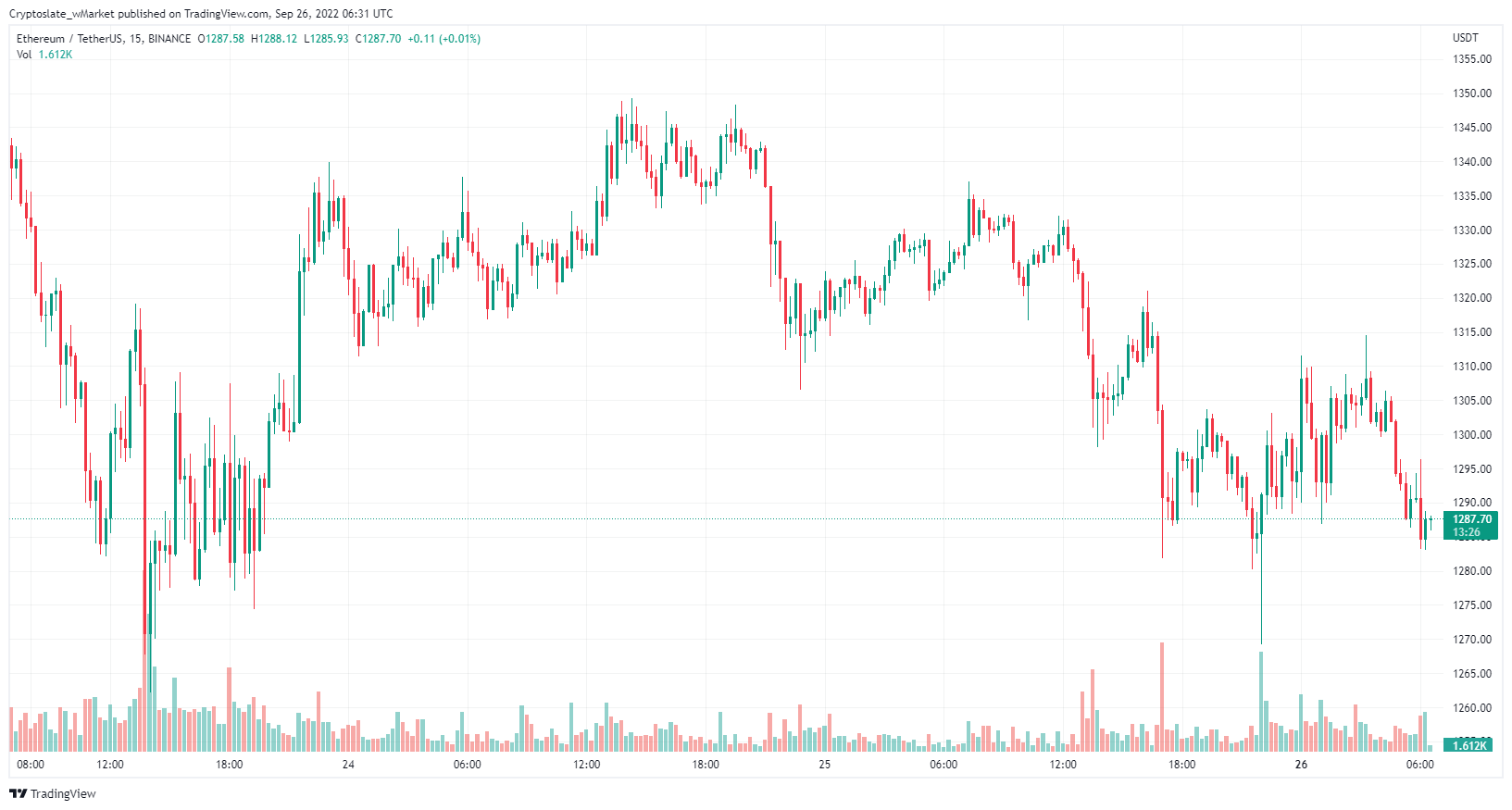
Task: Click the change value +0.11 (+0.01%)
Action: (x=444, y=39)
